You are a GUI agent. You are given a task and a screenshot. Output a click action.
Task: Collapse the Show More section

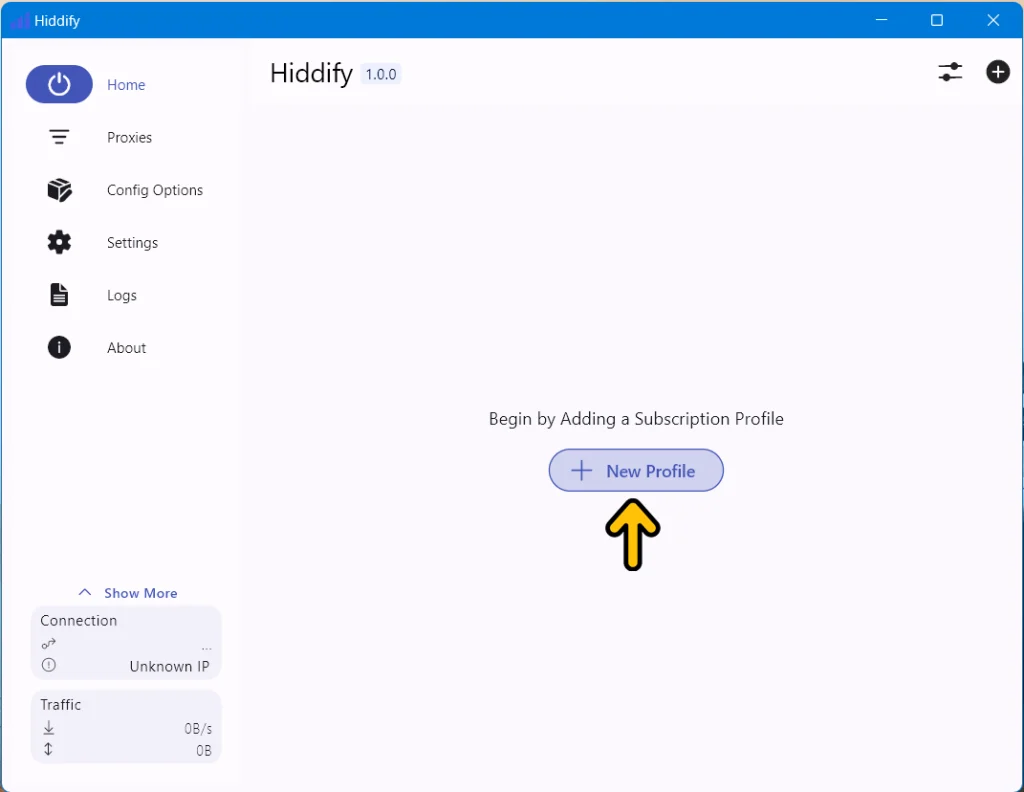tap(127, 592)
